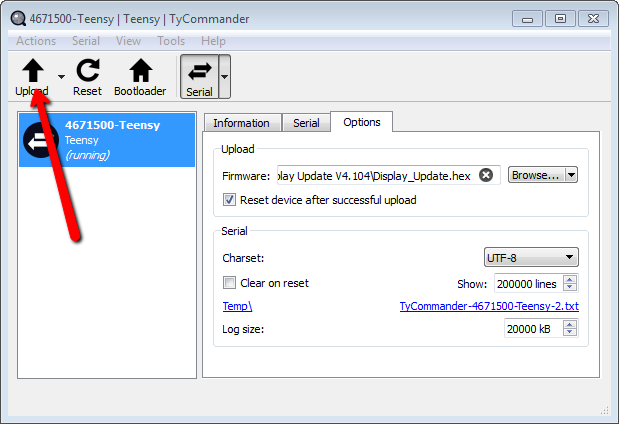Open the Charset UTF-8 dropdown

[x=531, y=257]
